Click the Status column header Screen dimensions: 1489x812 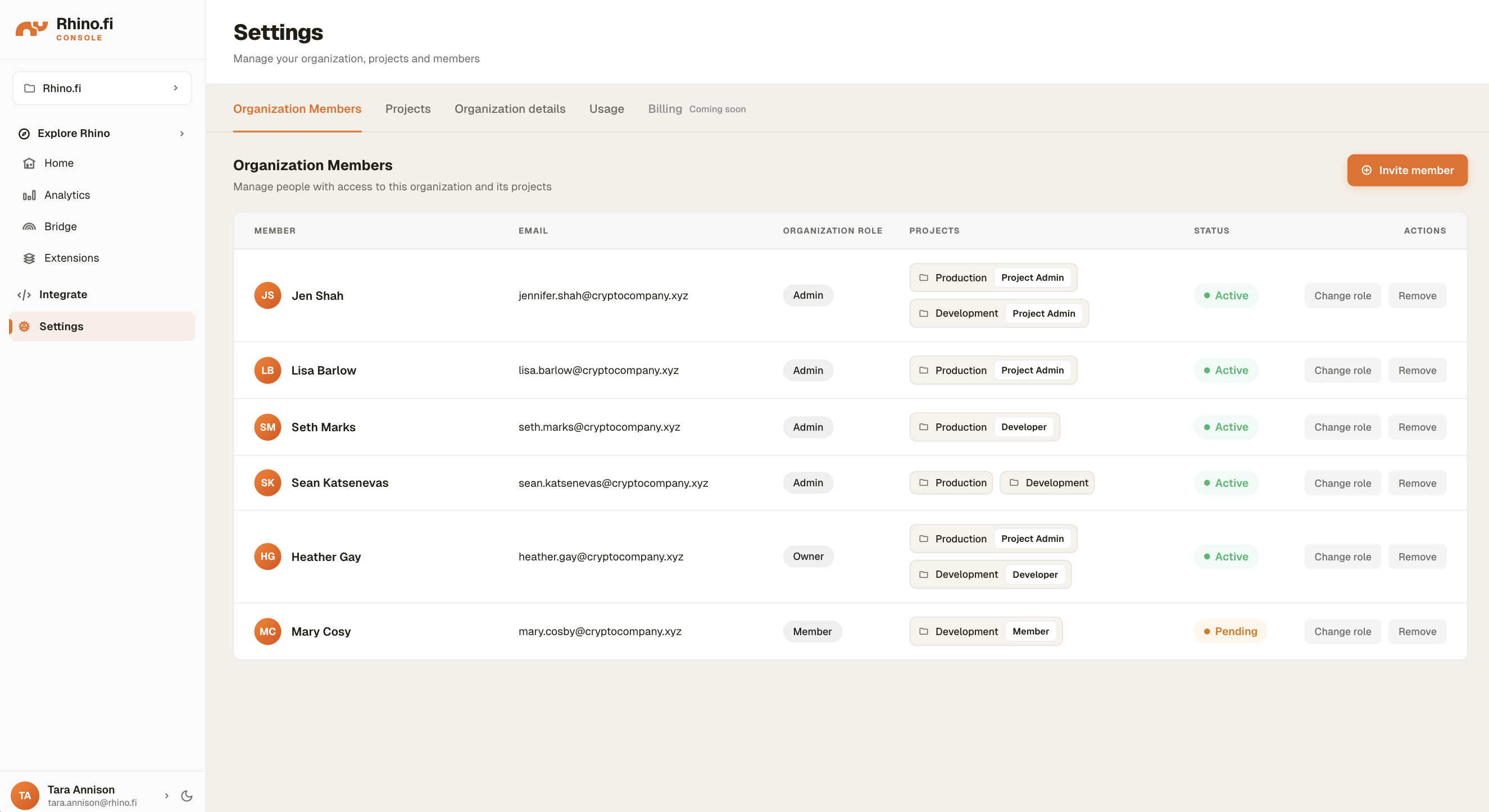coord(1211,230)
